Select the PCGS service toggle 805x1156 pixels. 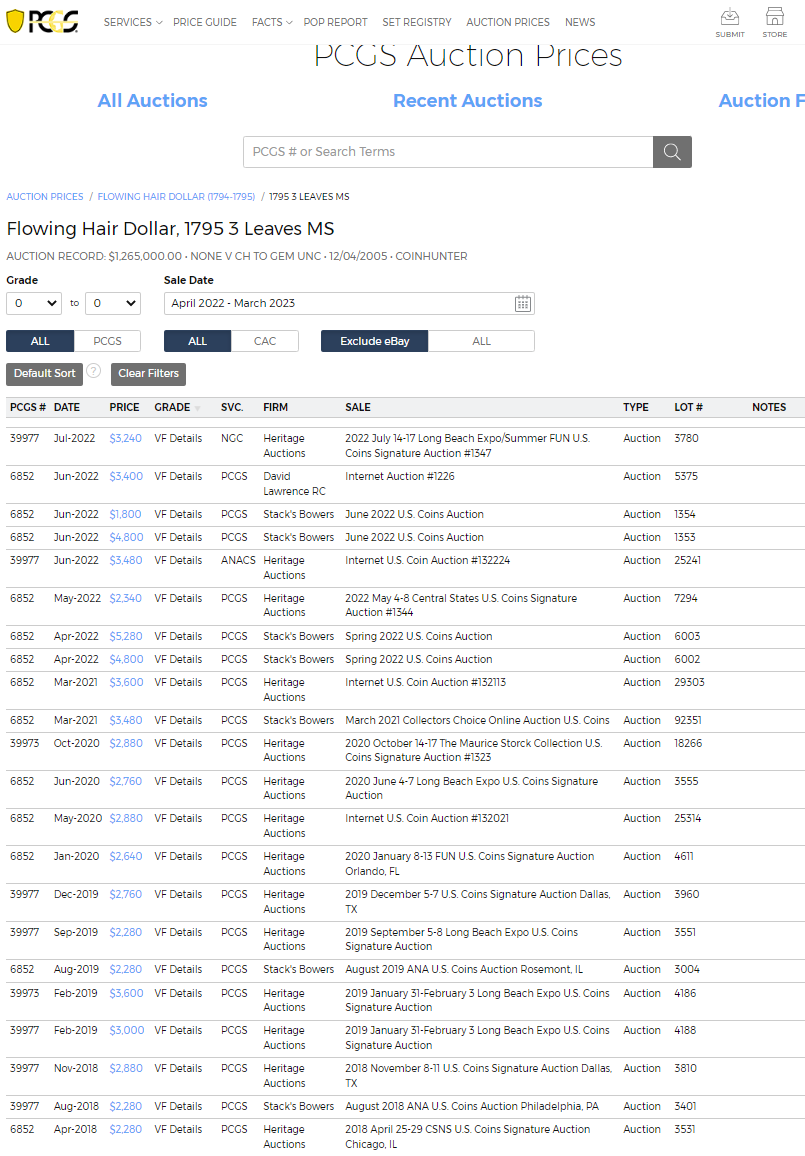[107, 341]
